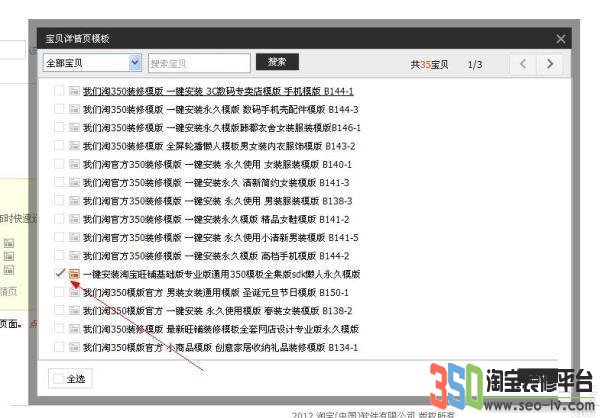This screenshot has height=418, width=600.
Task: Click the template icon beside the B138-3 item
Action: tap(74, 201)
